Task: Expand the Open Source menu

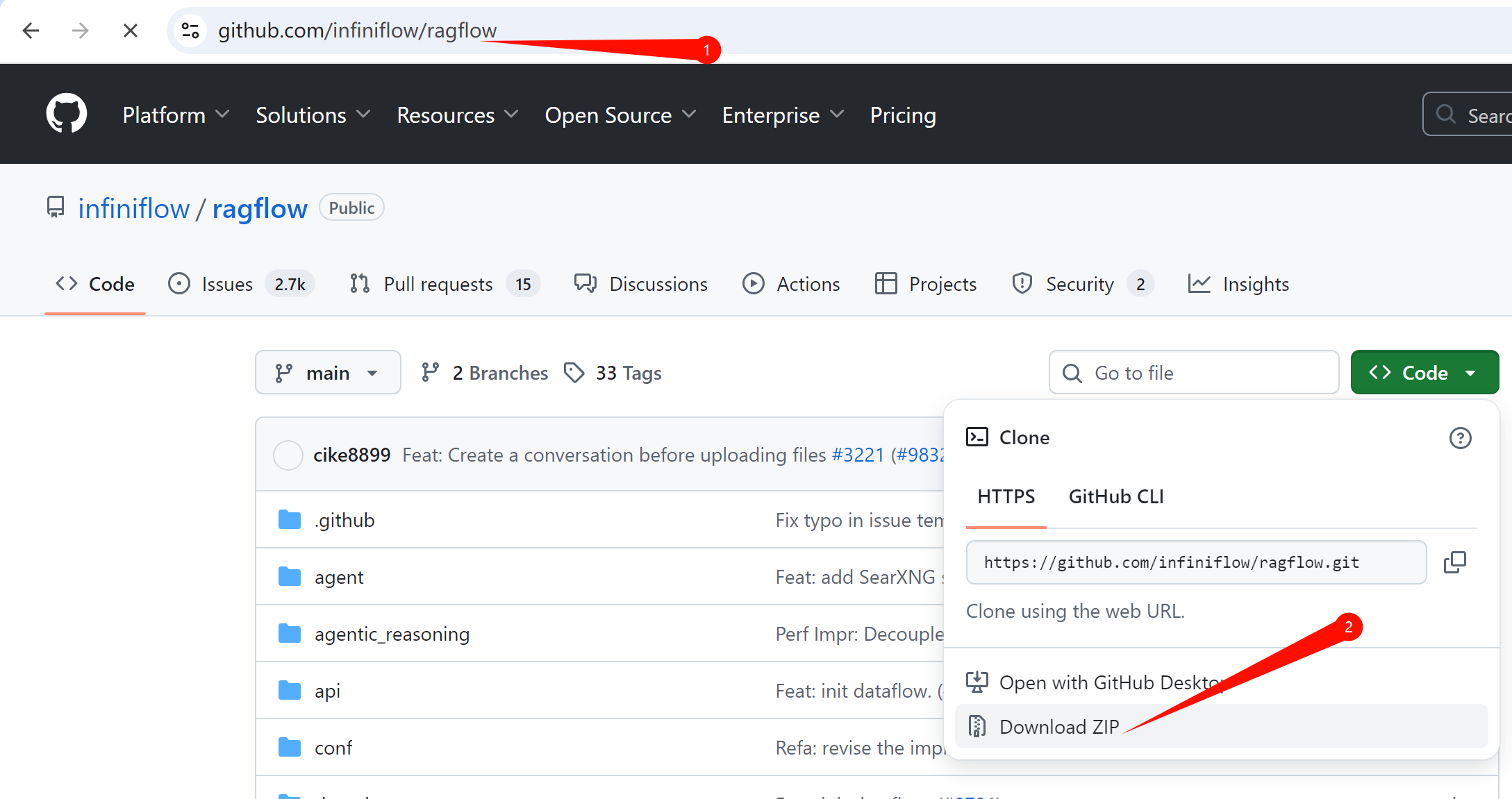Action: [x=620, y=115]
